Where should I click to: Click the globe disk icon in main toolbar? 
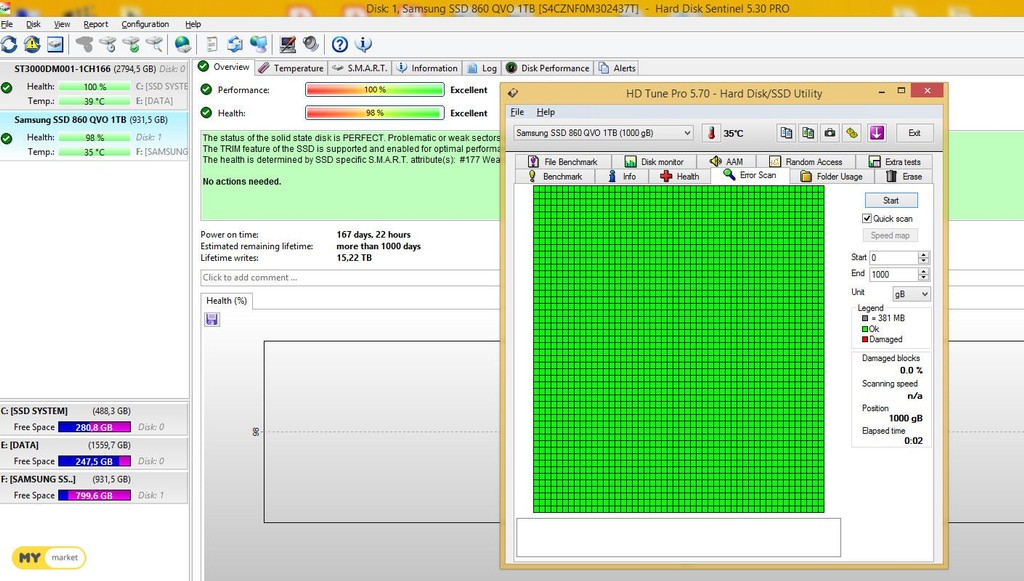183,45
